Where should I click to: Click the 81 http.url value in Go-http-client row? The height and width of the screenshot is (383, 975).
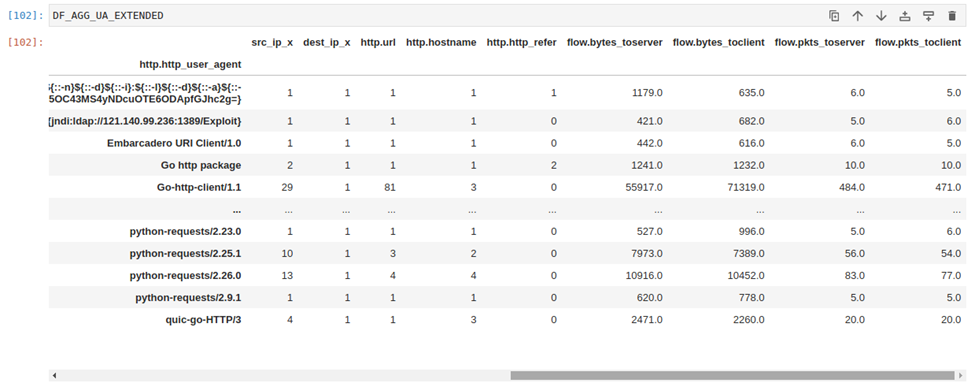pyautogui.click(x=390, y=187)
